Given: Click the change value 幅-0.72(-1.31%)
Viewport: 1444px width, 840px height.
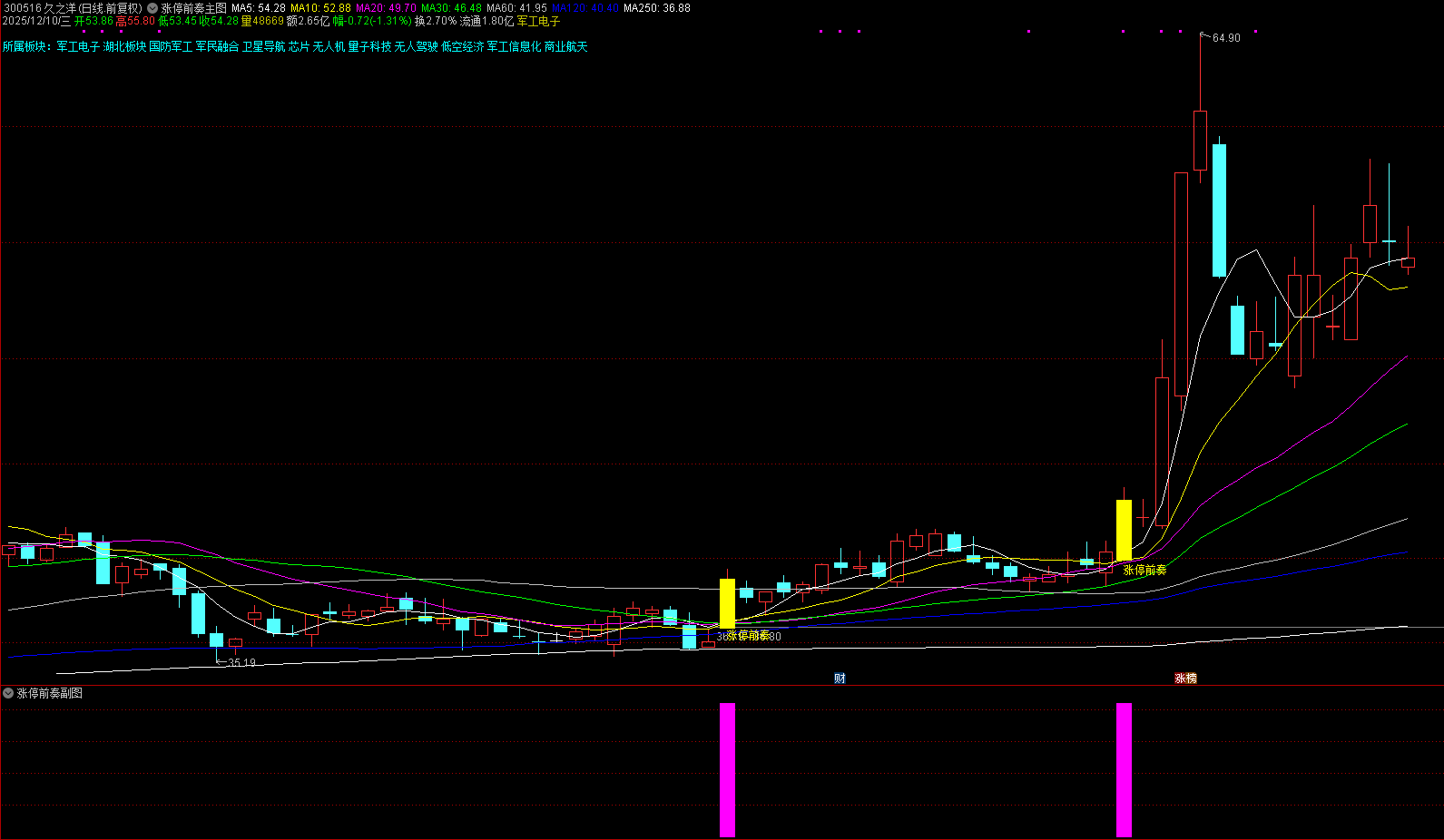Looking at the screenshot, I should 372,21.
